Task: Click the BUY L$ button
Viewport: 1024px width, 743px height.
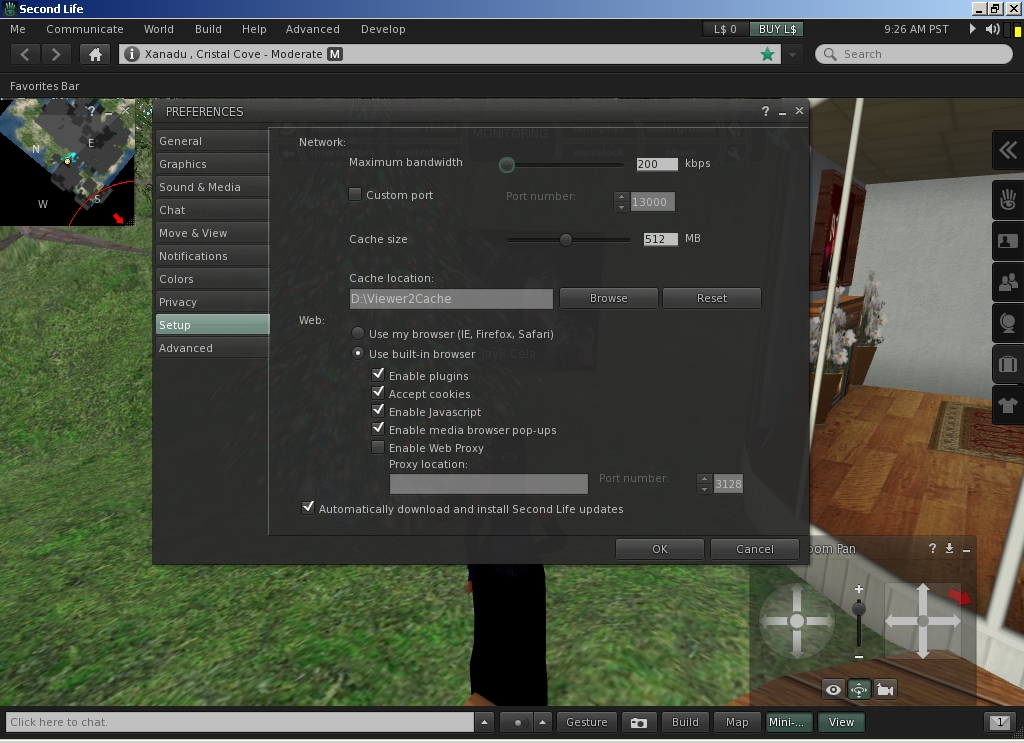Action: [777, 29]
